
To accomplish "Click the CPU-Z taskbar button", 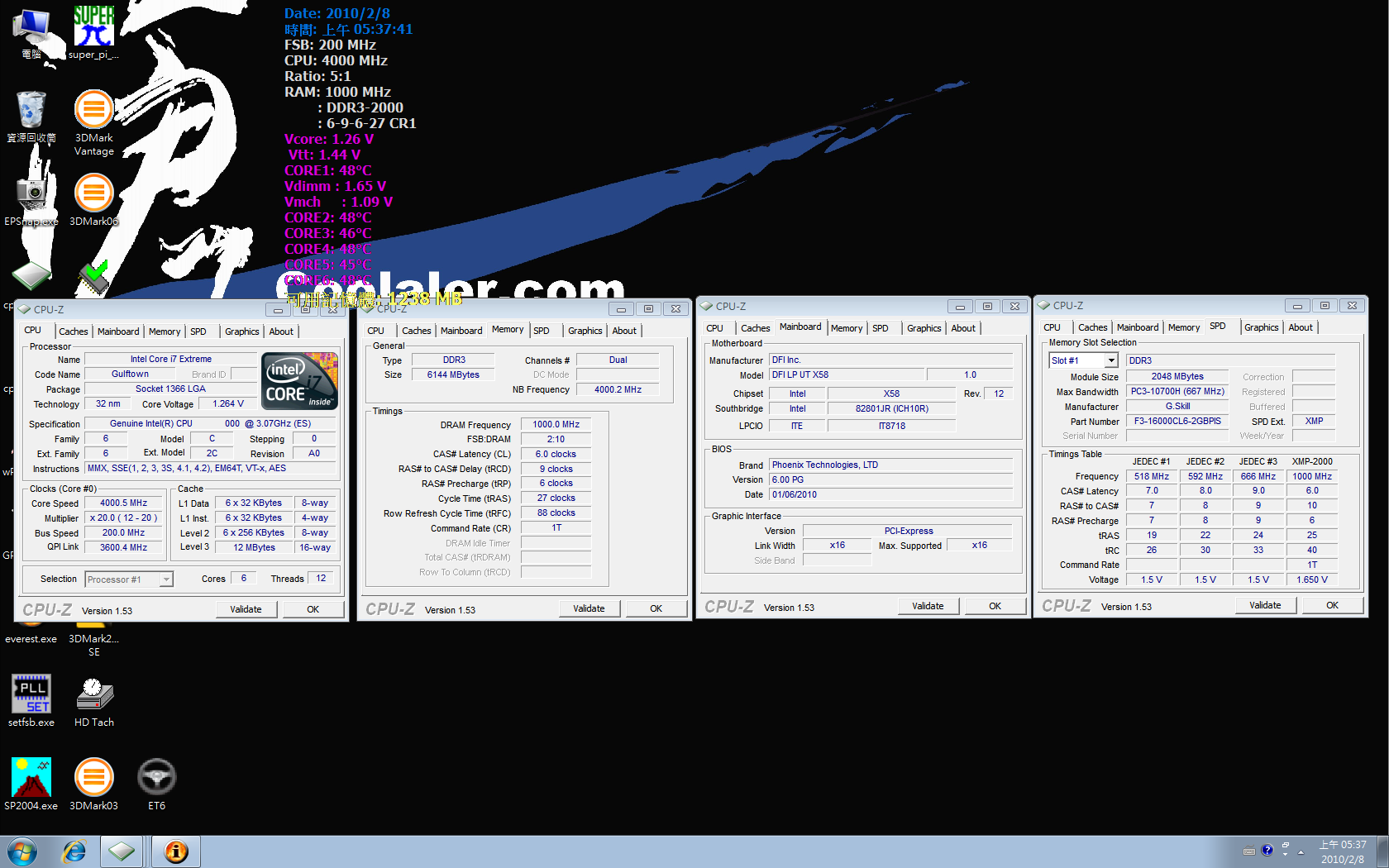I will [x=122, y=851].
